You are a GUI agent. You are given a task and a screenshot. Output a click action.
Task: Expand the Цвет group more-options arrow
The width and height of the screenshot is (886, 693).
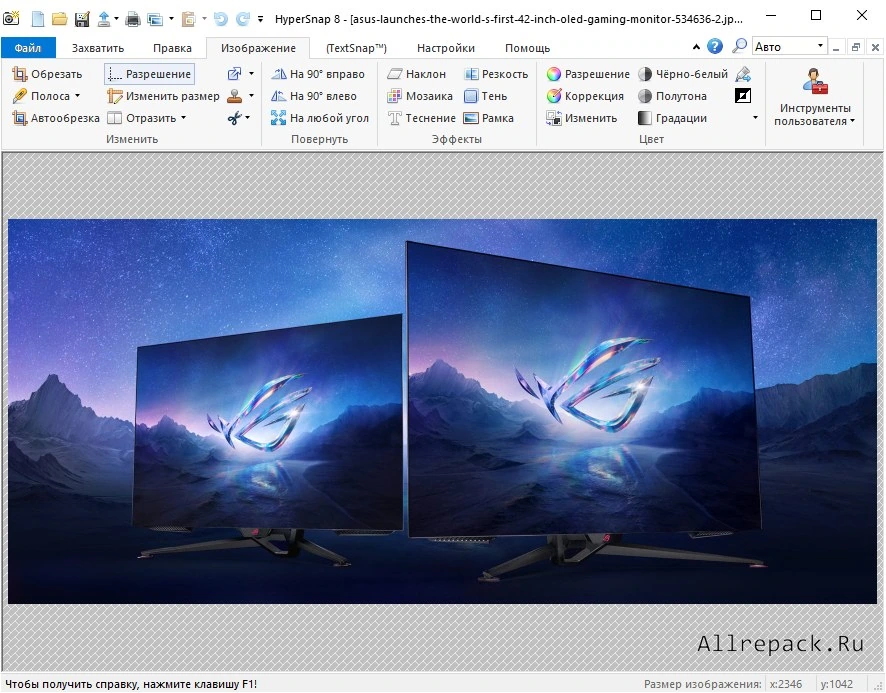coord(755,118)
